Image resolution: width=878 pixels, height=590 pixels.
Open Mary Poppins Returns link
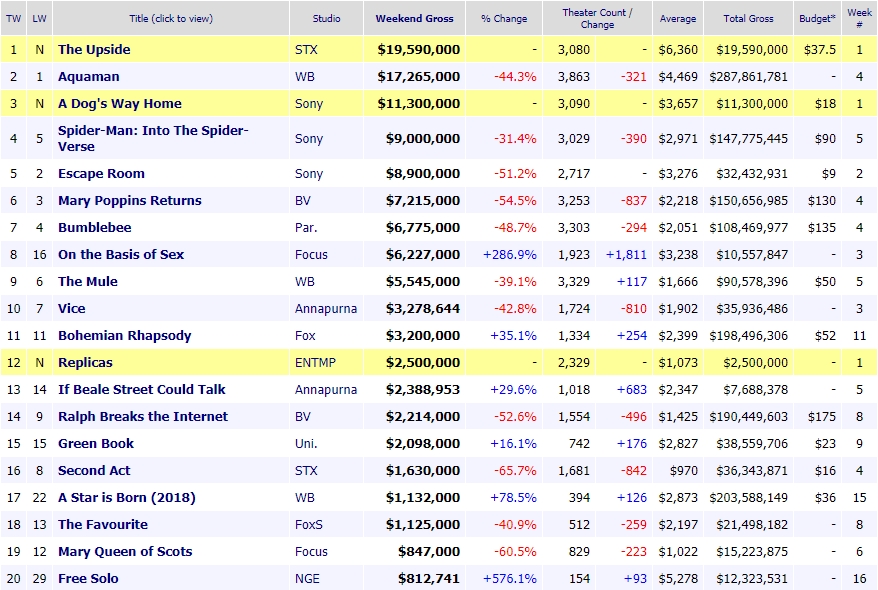[x=130, y=200]
